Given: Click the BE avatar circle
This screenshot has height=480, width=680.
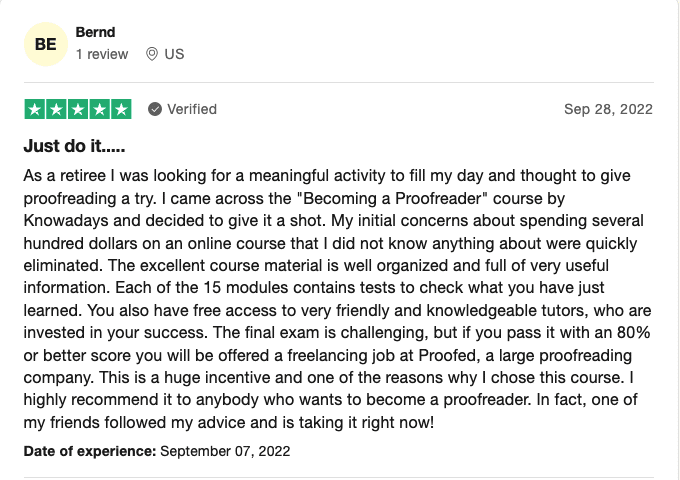Looking at the screenshot, I should coord(46,44).
